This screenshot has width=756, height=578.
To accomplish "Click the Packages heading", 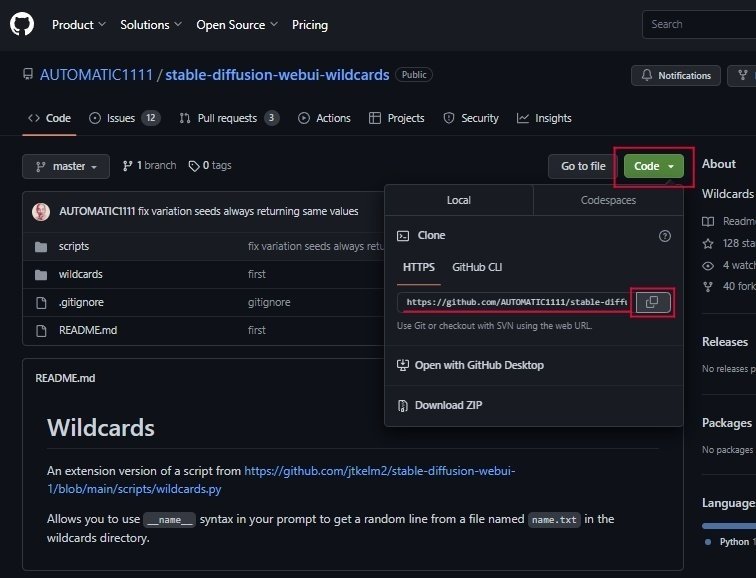I will pos(727,423).
